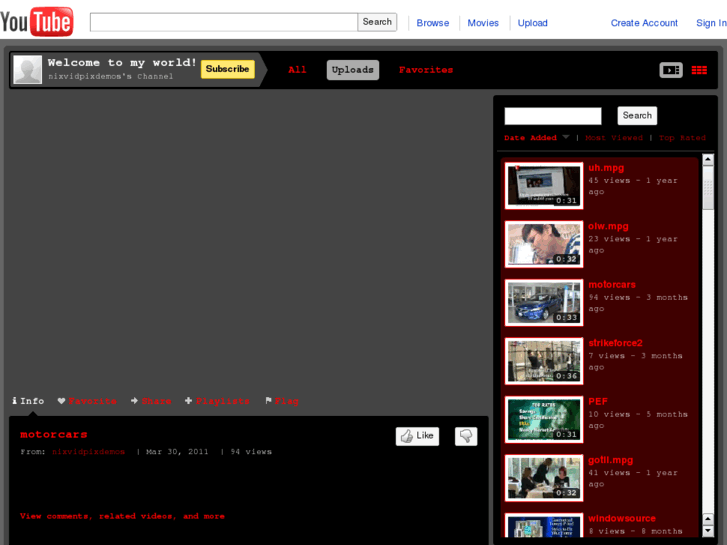
Task: Click Create Account link
Action: point(644,23)
